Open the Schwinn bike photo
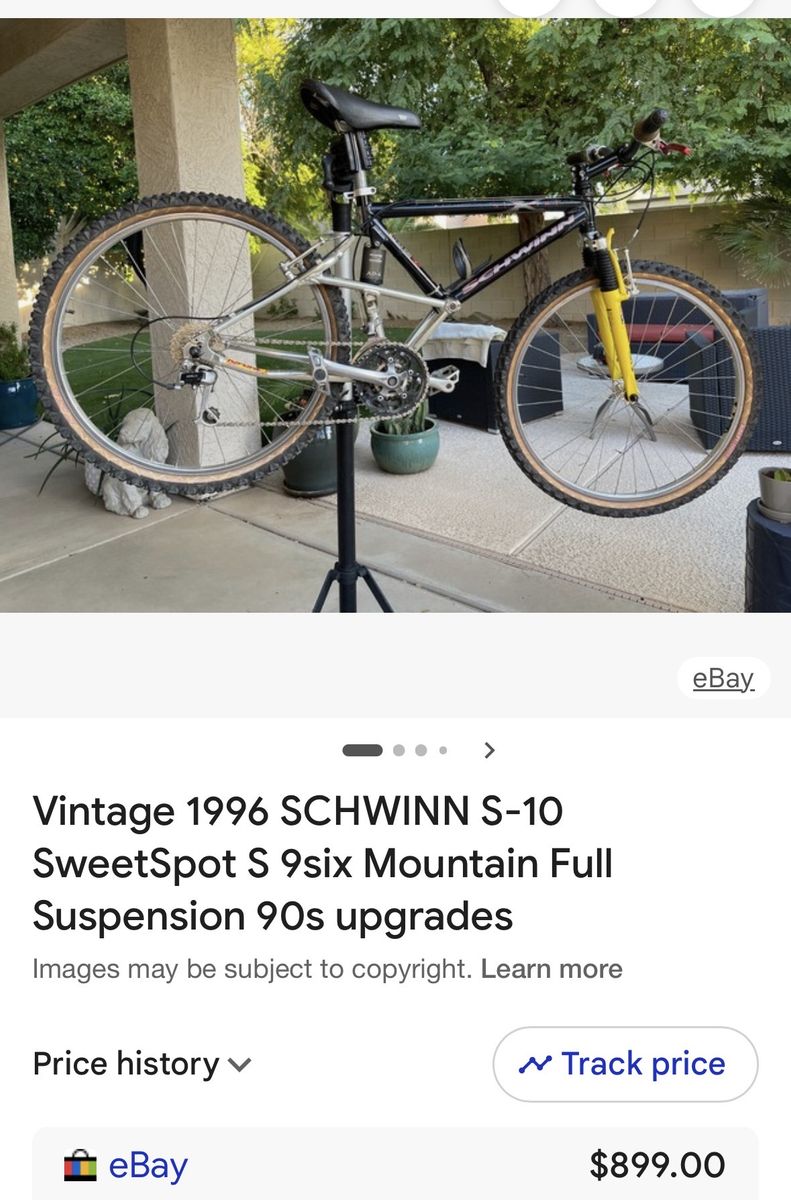The height and width of the screenshot is (1200, 791). (x=395, y=315)
